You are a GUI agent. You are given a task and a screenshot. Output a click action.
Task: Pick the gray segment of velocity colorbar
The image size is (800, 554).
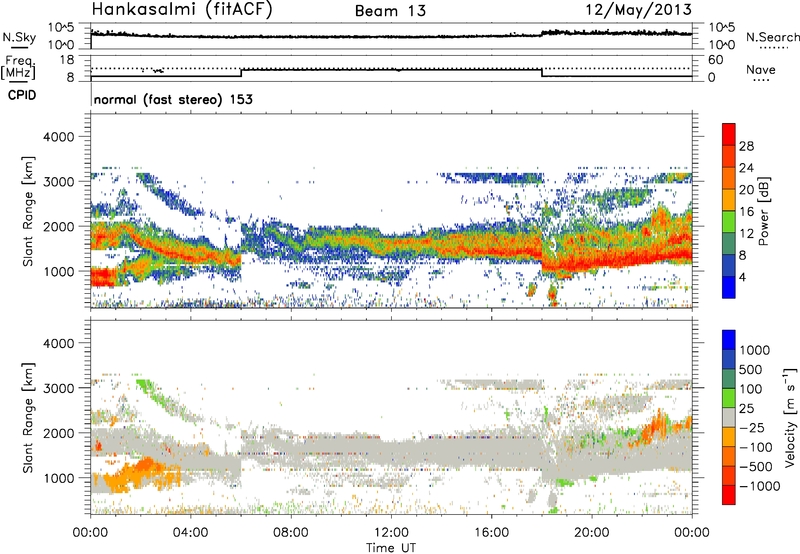[x=729, y=417]
